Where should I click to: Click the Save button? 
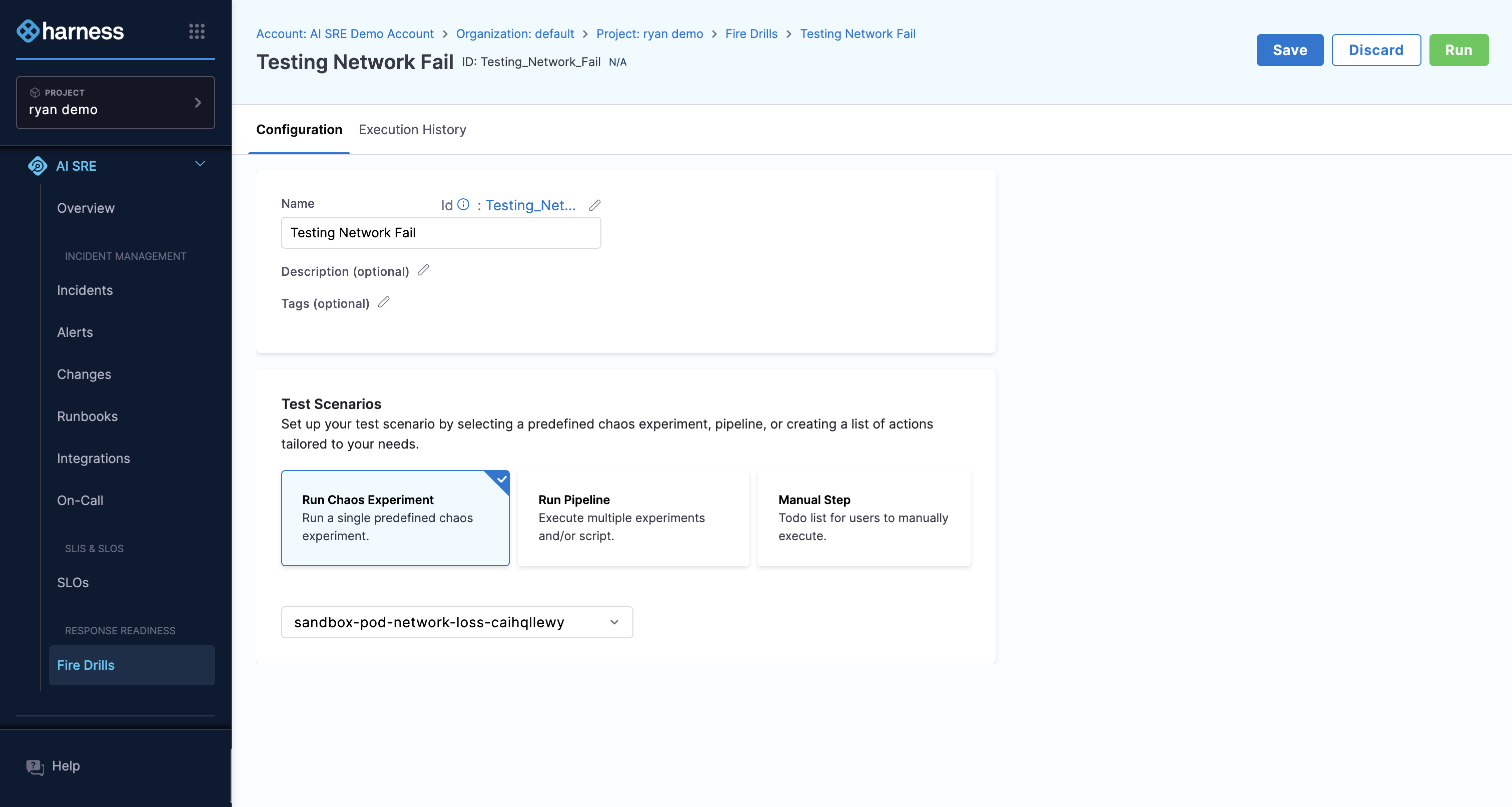tap(1289, 50)
